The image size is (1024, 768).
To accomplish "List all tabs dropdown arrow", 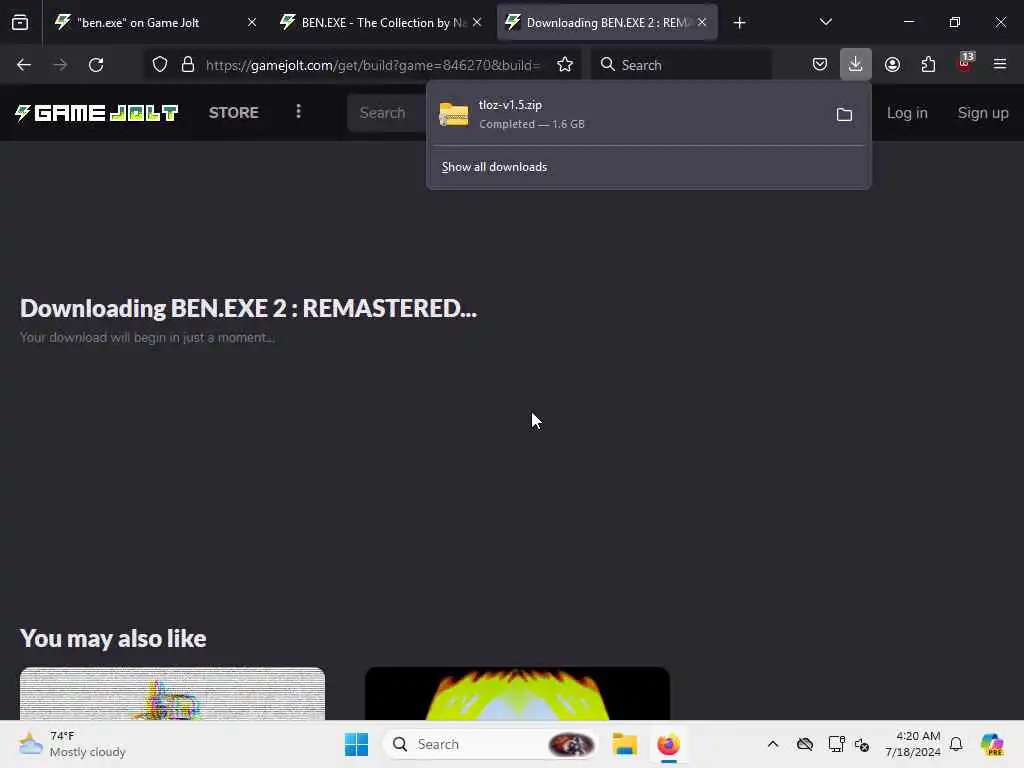I will [x=825, y=23].
